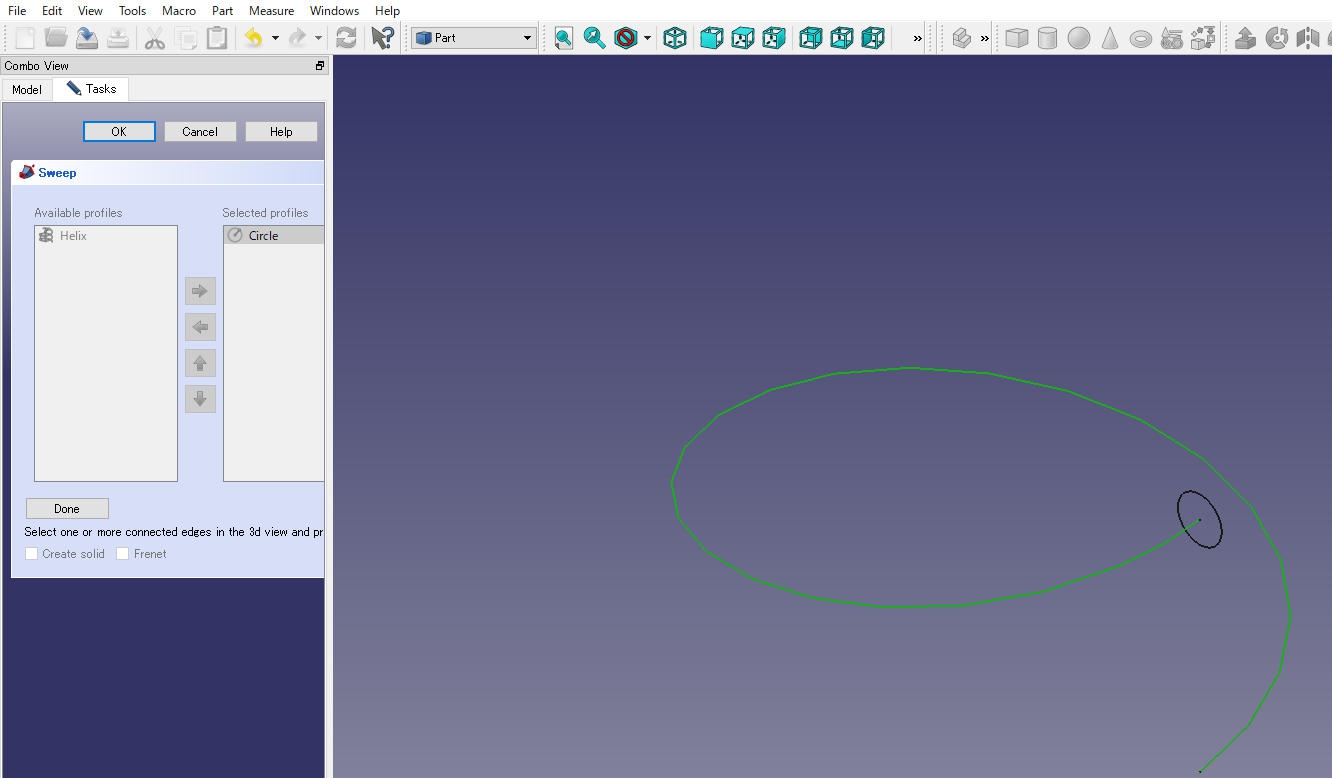1332x778 pixels.
Task: Switch to the Model tab
Action: pos(27,90)
